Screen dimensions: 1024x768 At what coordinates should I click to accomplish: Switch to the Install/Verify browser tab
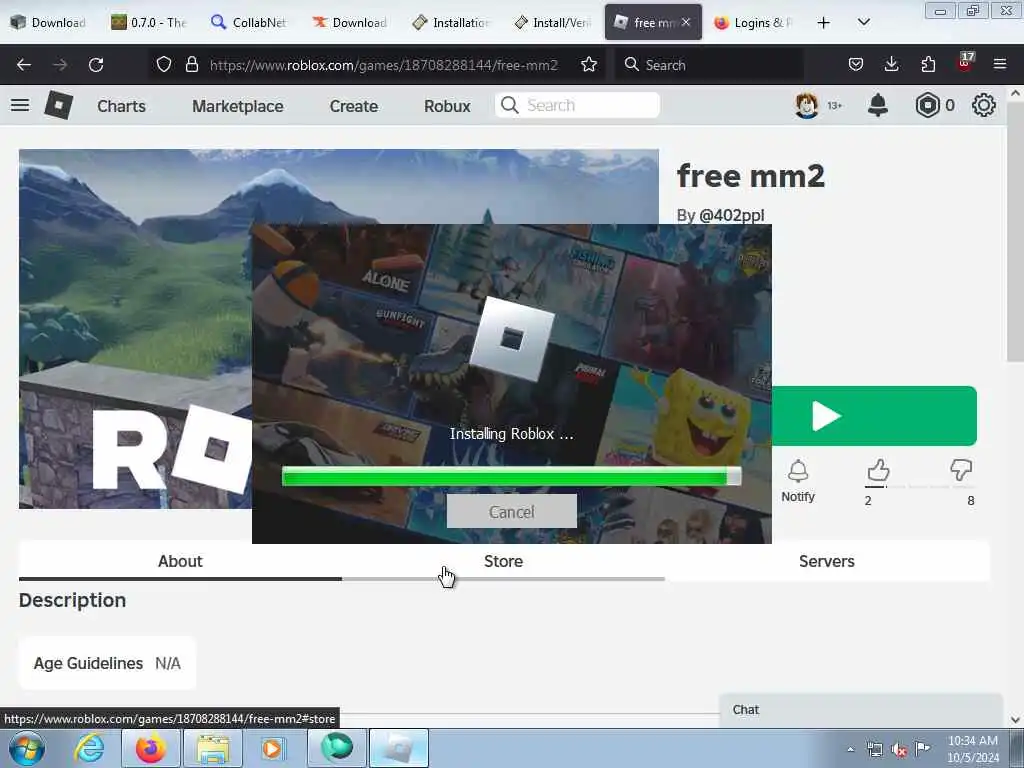coord(552,22)
